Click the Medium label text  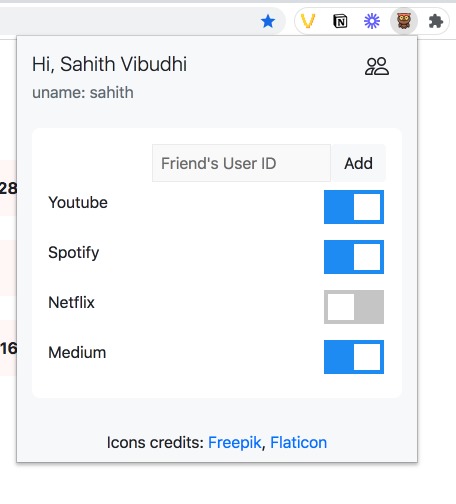[77, 353]
